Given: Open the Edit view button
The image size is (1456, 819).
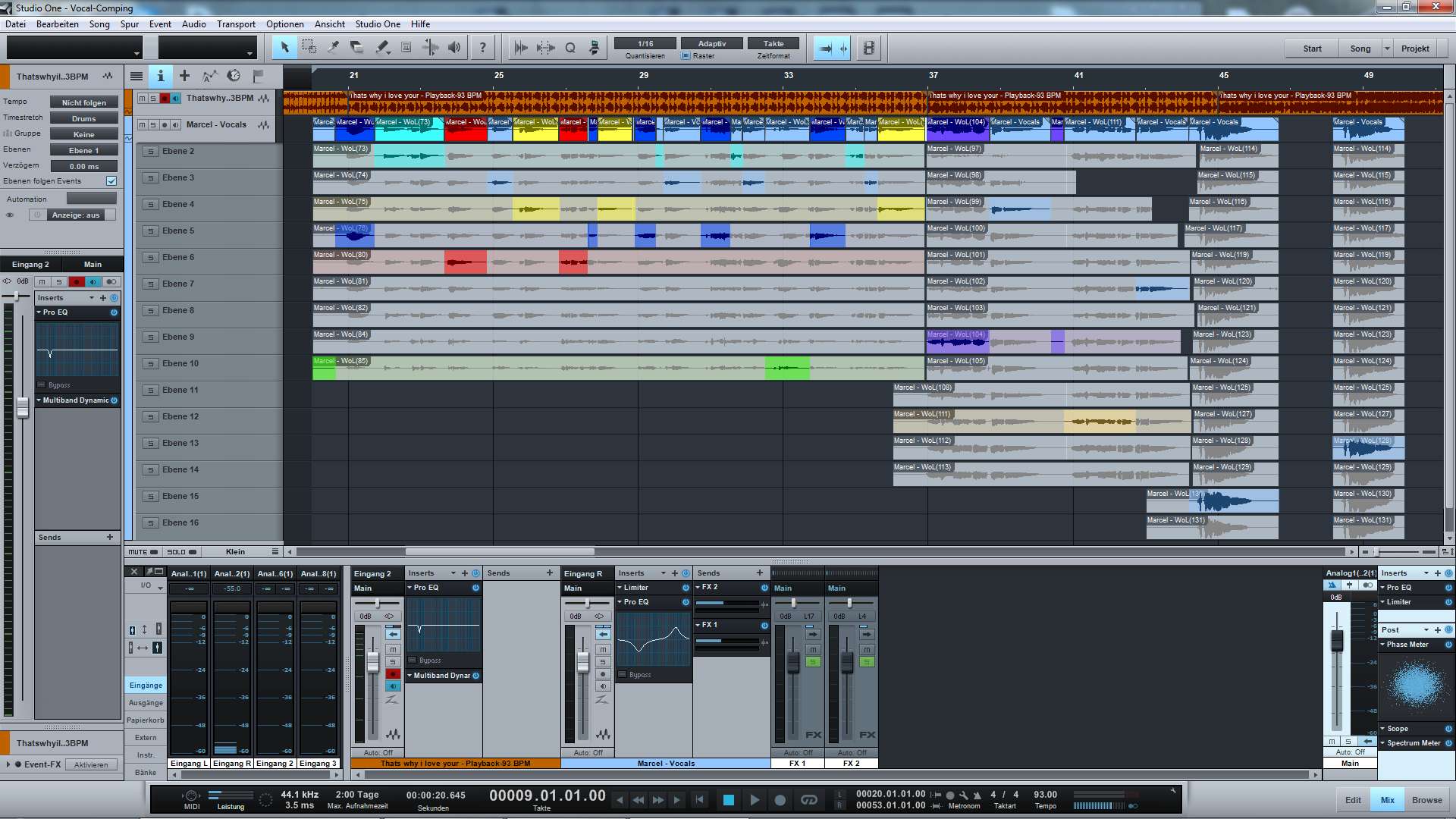Looking at the screenshot, I should point(1353,800).
